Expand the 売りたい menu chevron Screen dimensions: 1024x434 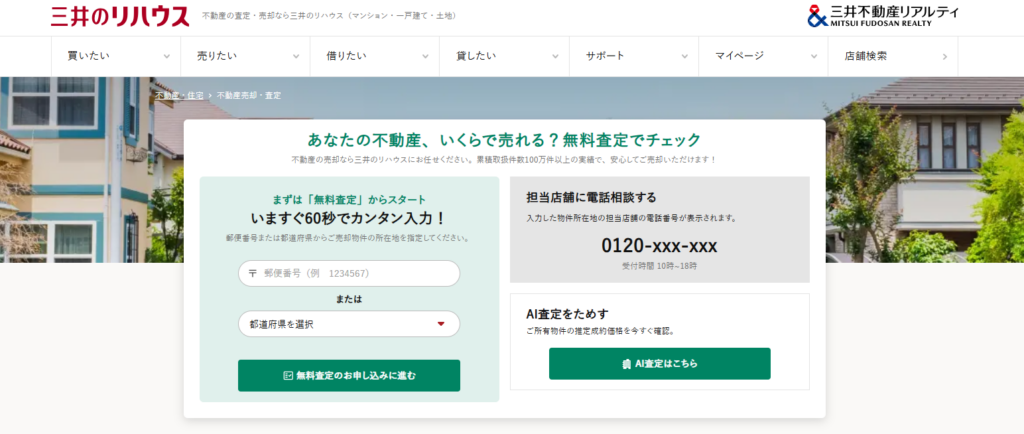[296, 57]
